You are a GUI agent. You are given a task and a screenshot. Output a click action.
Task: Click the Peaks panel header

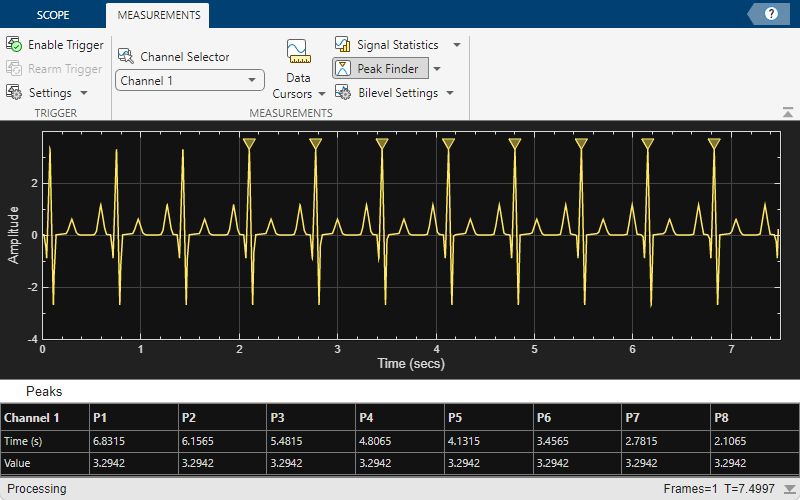click(x=44, y=392)
